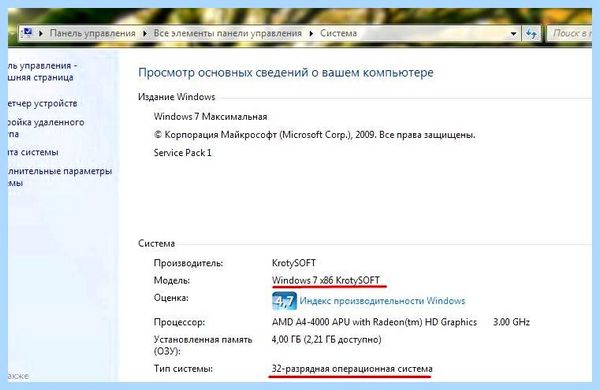600x390 pixels.
Task: Click 32-разрядная операционная система value
Action: 352,369
